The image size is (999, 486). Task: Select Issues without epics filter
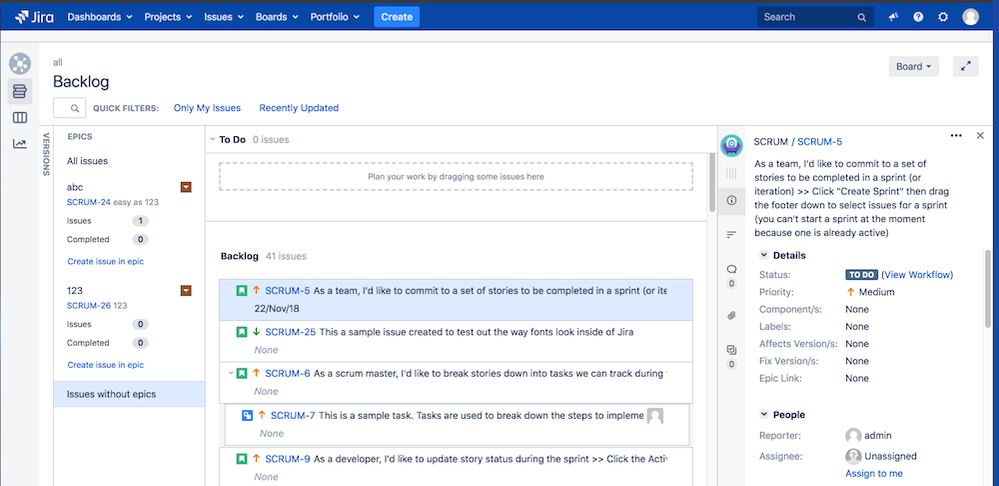129,394
